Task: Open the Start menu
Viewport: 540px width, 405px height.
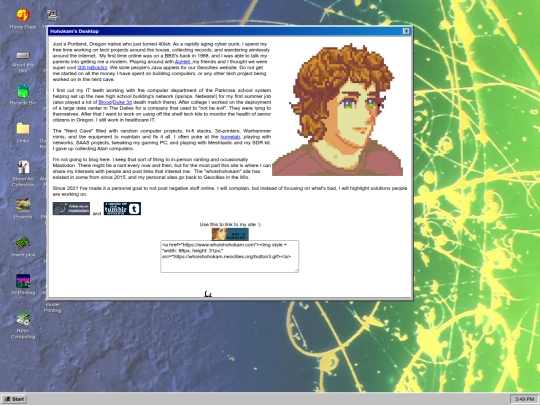Action: [14, 399]
